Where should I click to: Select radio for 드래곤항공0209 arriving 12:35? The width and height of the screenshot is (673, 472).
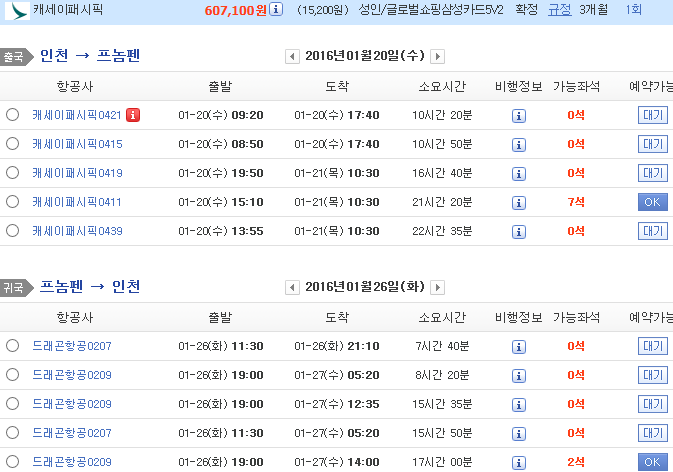pyautogui.click(x=12, y=403)
